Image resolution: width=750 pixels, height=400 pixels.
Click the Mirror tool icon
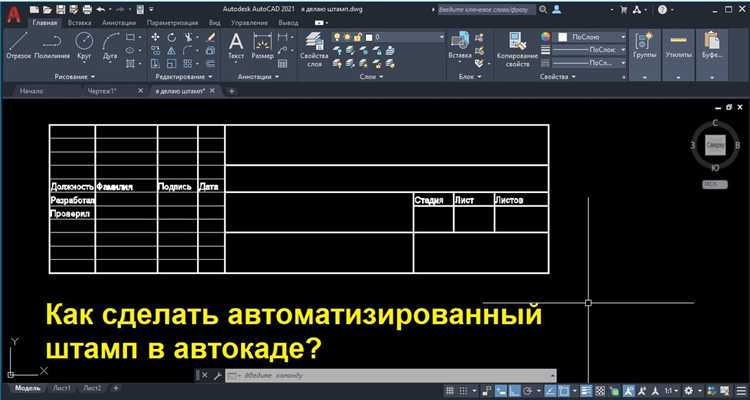click(x=171, y=51)
